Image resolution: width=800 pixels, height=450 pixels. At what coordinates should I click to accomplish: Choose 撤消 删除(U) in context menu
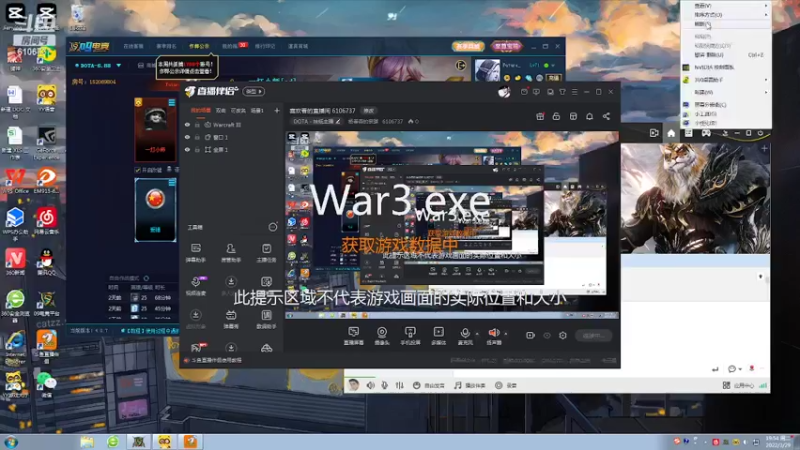(x=727, y=55)
